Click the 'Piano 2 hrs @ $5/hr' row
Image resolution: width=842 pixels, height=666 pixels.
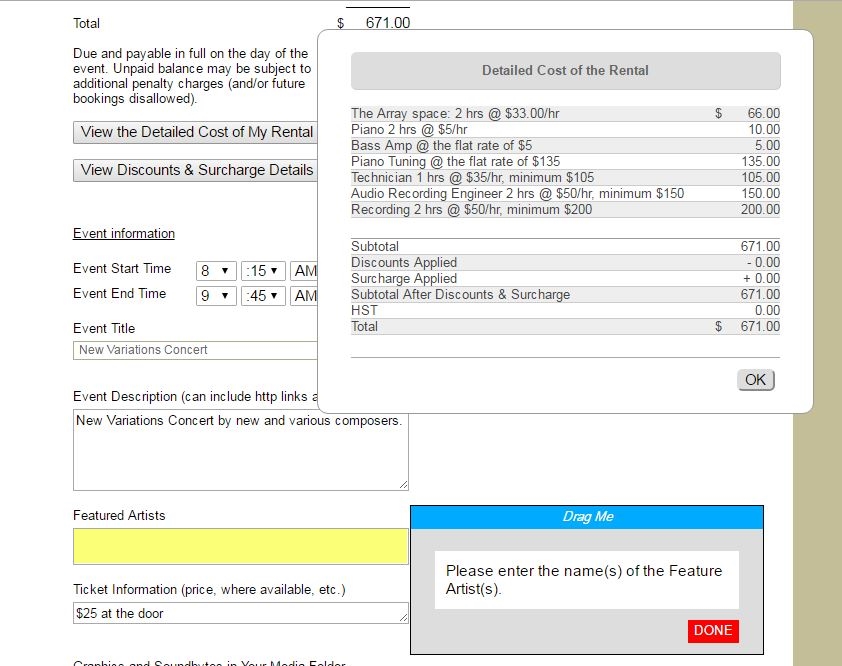(565, 129)
